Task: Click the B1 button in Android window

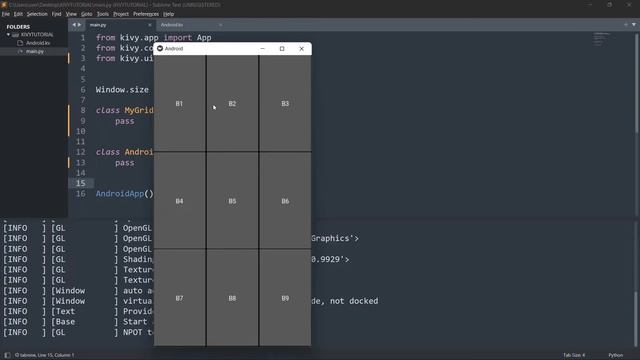Action: coord(180,103)
